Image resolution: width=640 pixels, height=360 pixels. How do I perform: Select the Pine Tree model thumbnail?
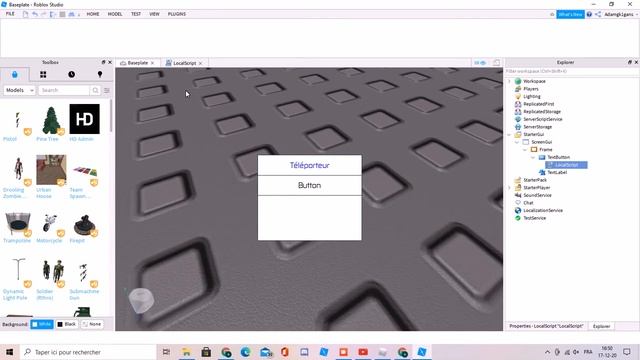point(51,120)
